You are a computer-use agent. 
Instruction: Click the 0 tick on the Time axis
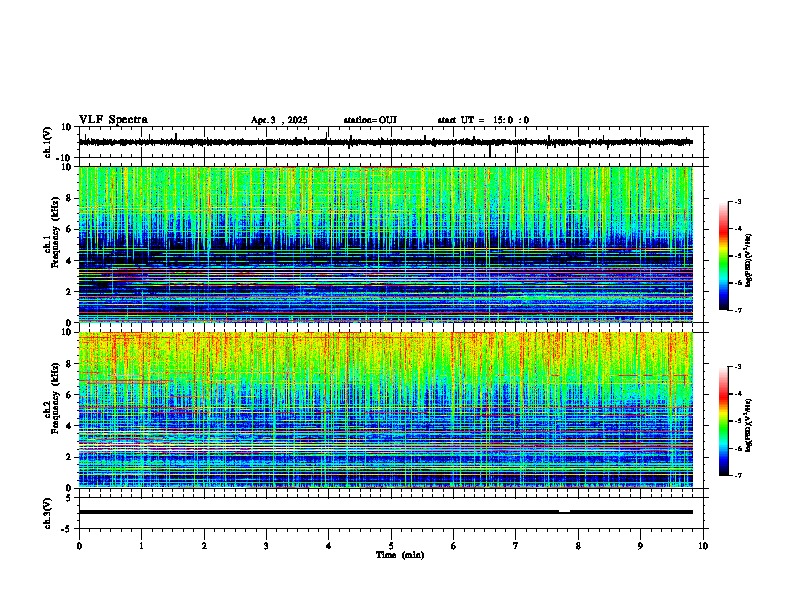click(x=79, y=546)
